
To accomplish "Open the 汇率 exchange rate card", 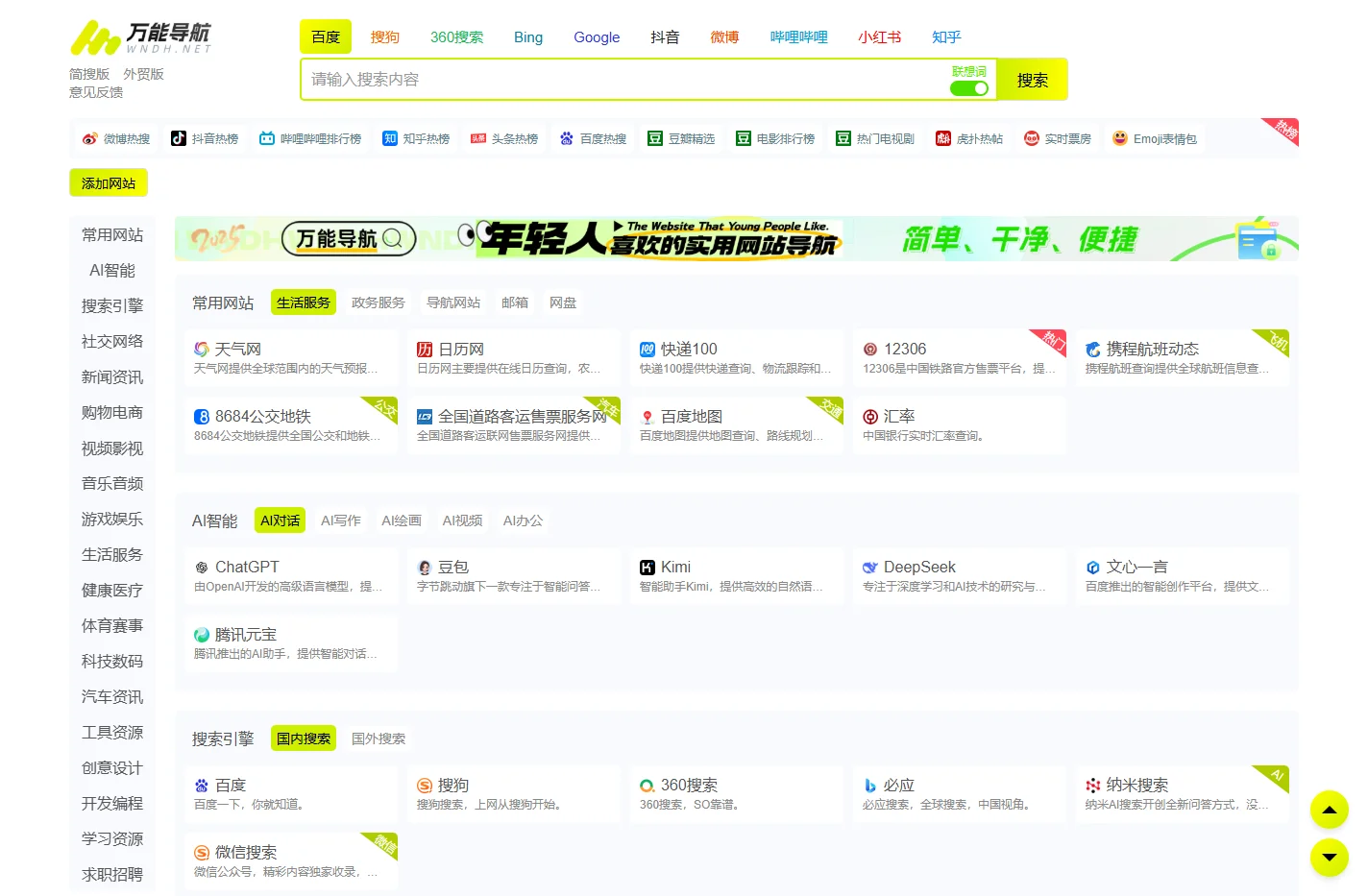I will 960,425.
